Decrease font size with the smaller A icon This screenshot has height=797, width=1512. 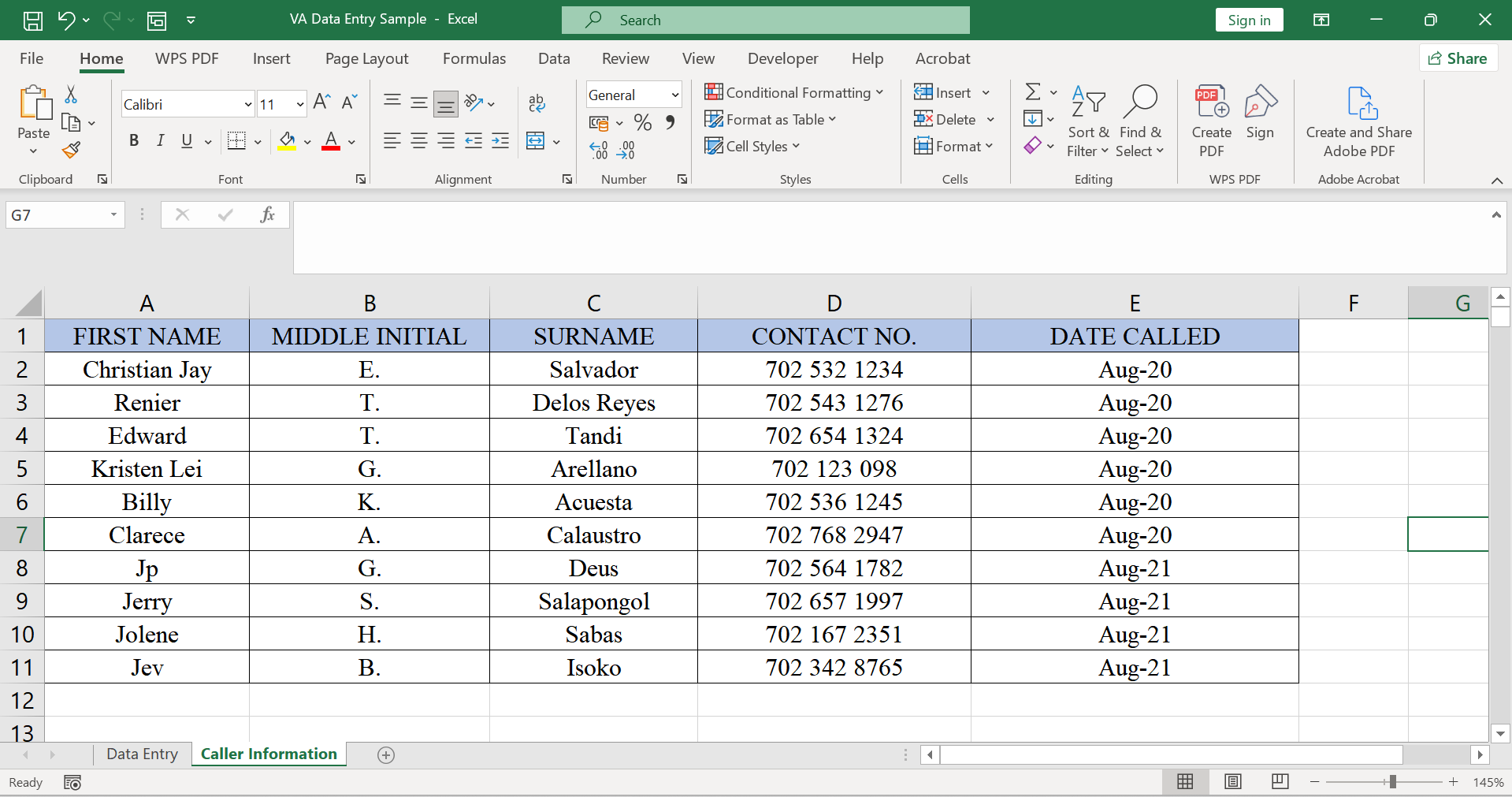click(349, 102)
